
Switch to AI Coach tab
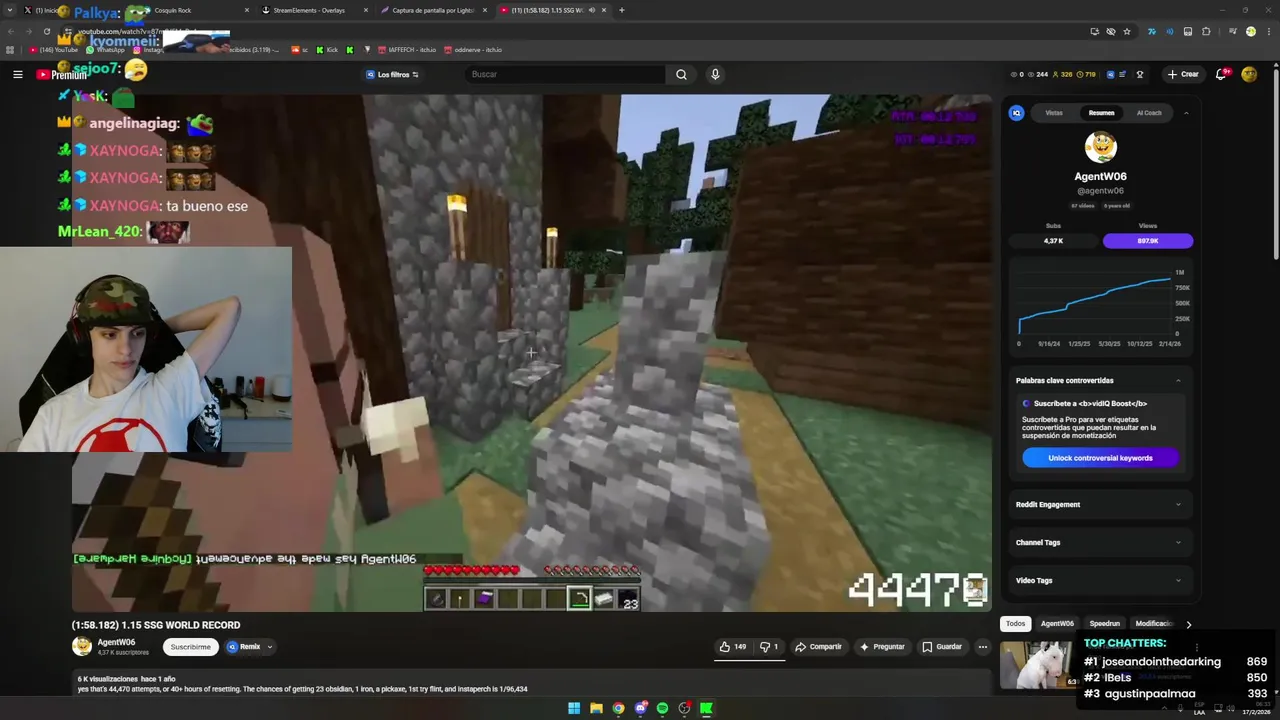click(x=1149, y=113)
